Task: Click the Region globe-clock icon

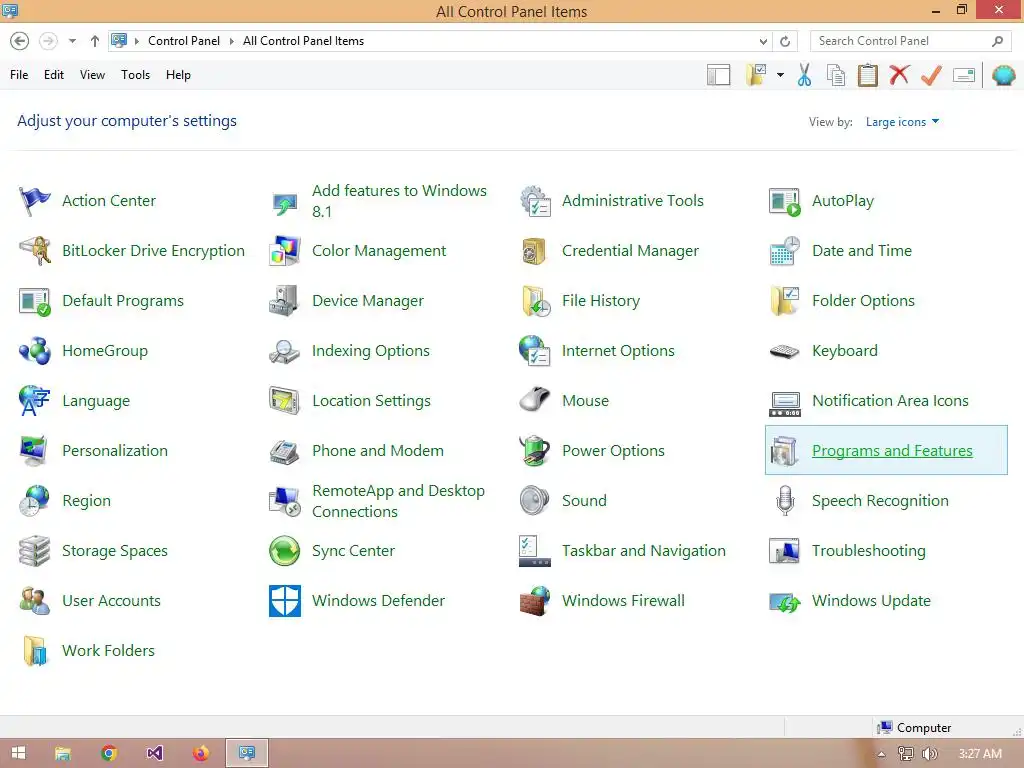Action: [35, 501]
